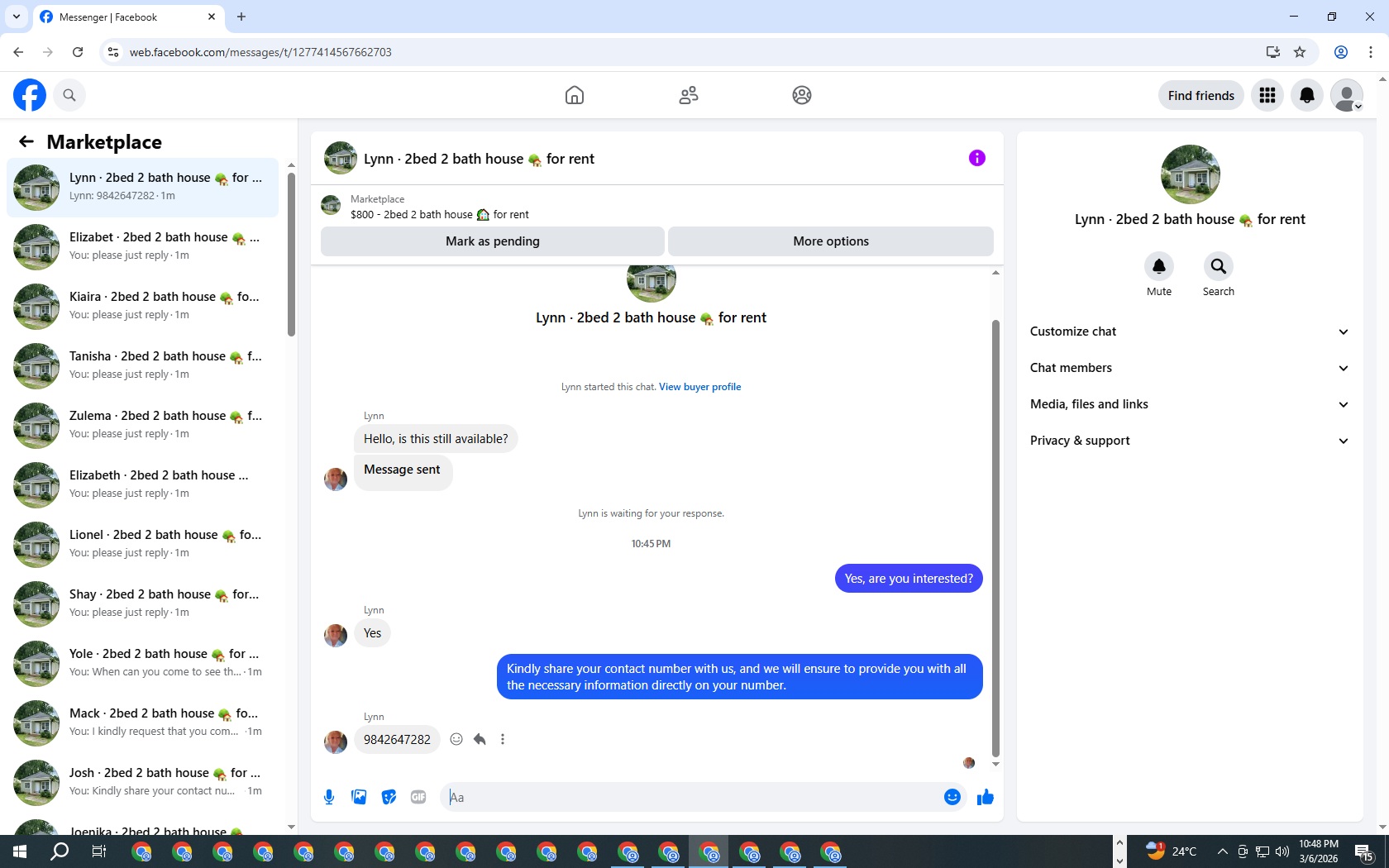React to the 9842647282 message
The image size is (1389, 868).
point(456,739)
